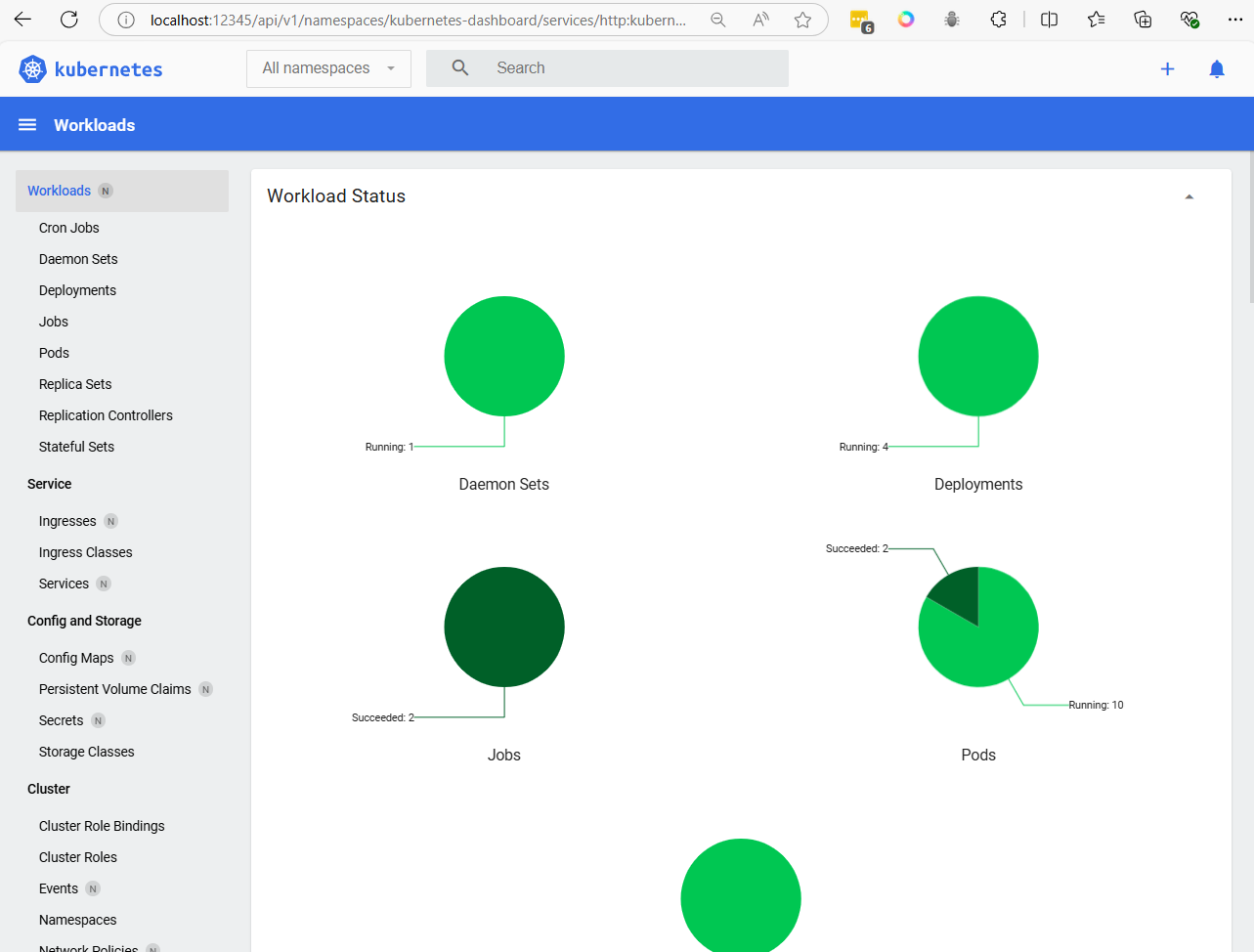Toggle split screen view icon
The width and height of the screenshot is (1254, 952).
[x=1050, y=20]
